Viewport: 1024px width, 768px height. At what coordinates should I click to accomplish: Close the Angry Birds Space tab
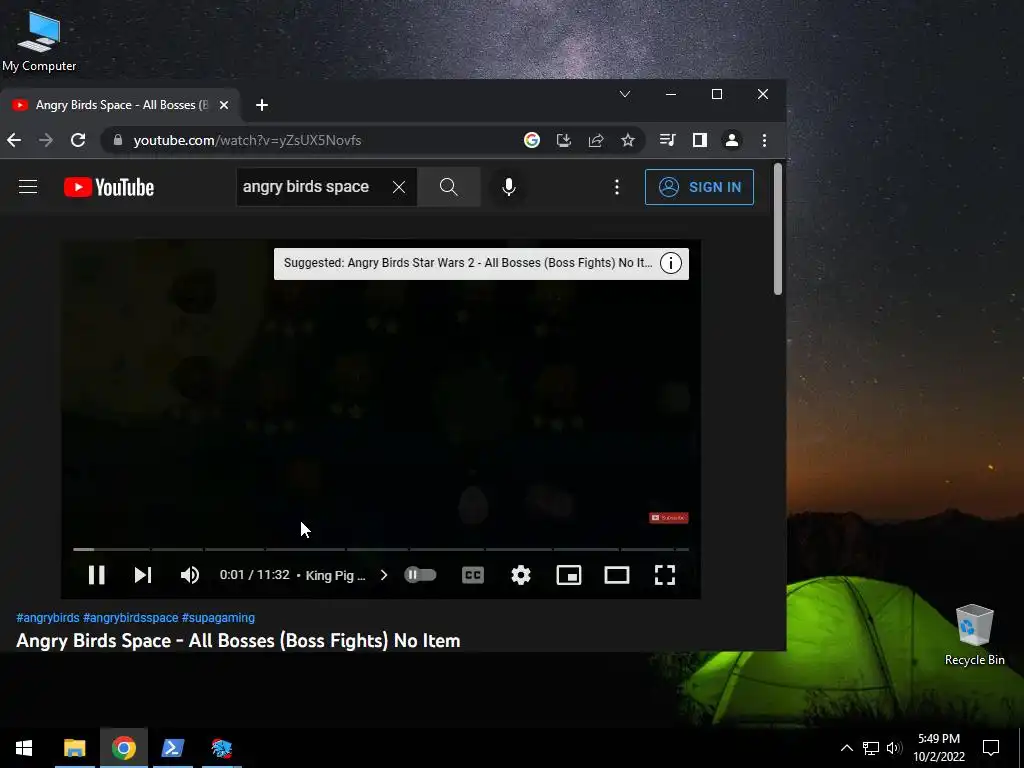(224, 105)
